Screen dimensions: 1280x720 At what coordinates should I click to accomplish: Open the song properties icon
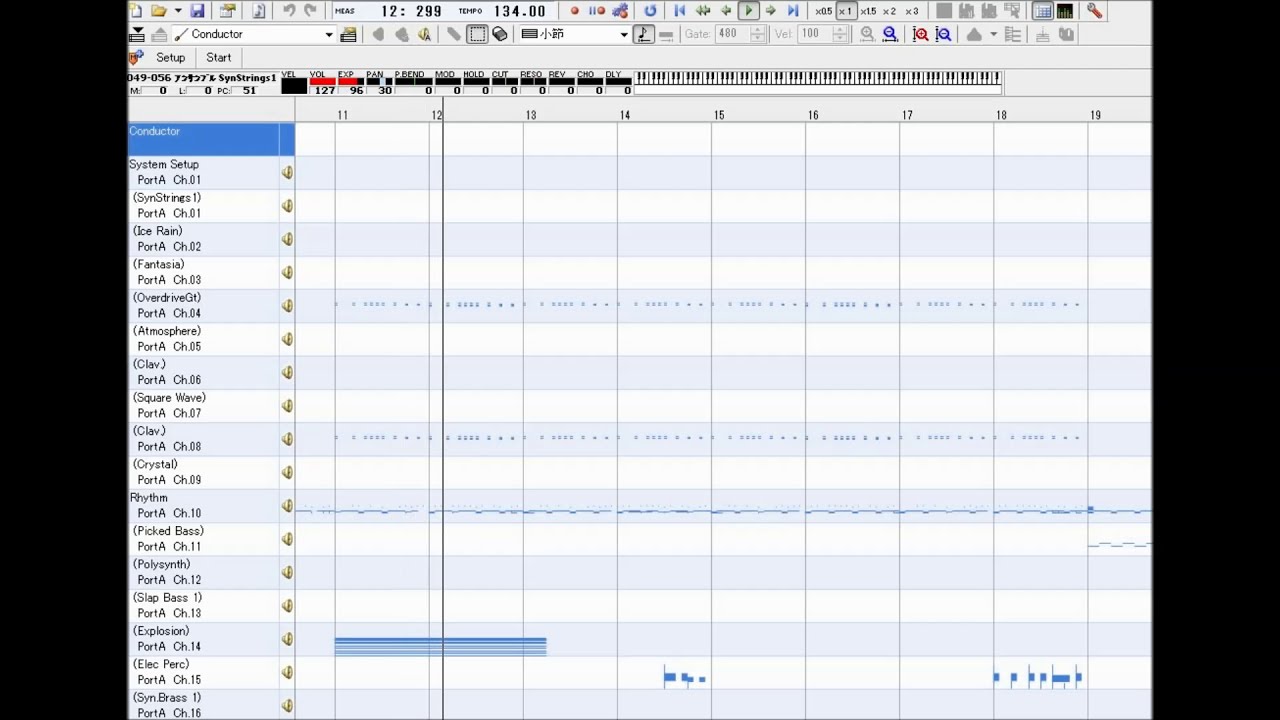[x=228, y=11]
